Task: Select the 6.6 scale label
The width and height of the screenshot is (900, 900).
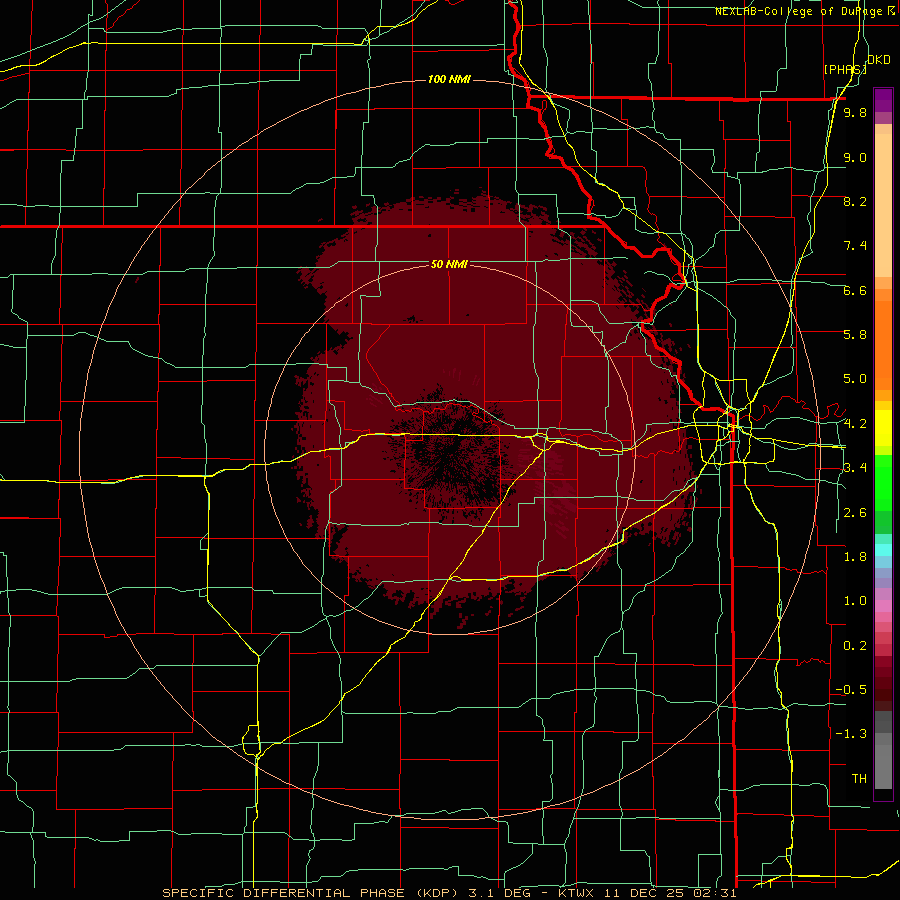Action: (x=855, y=290)
